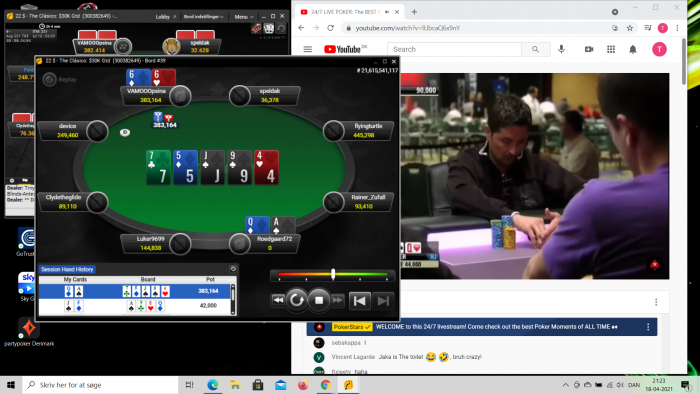
Task: Expand the Menu dropdown on poker table
Action: tap(244, 17)
